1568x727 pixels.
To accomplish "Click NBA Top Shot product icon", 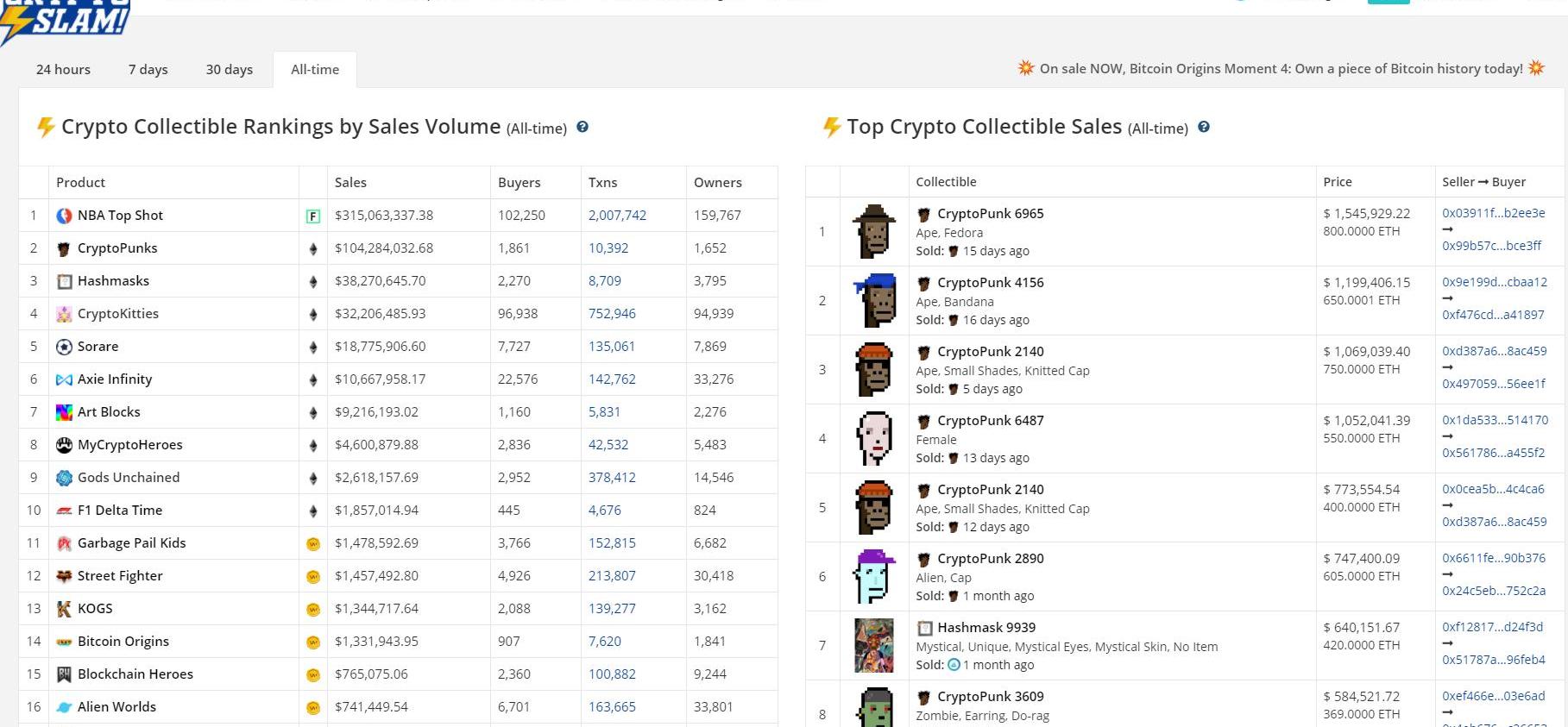I will pos(64,216).
